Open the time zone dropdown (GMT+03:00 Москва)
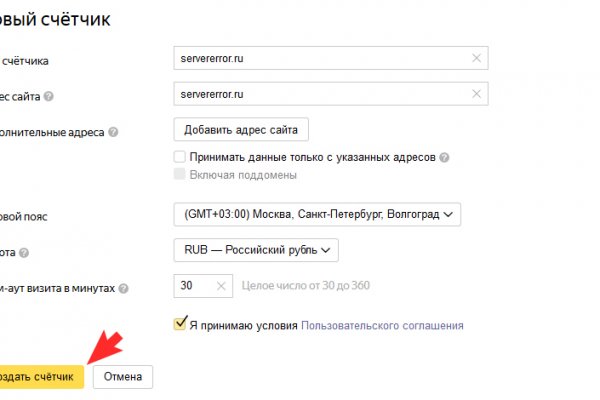Viewport: 600px width, 400px height. point(316,214)
